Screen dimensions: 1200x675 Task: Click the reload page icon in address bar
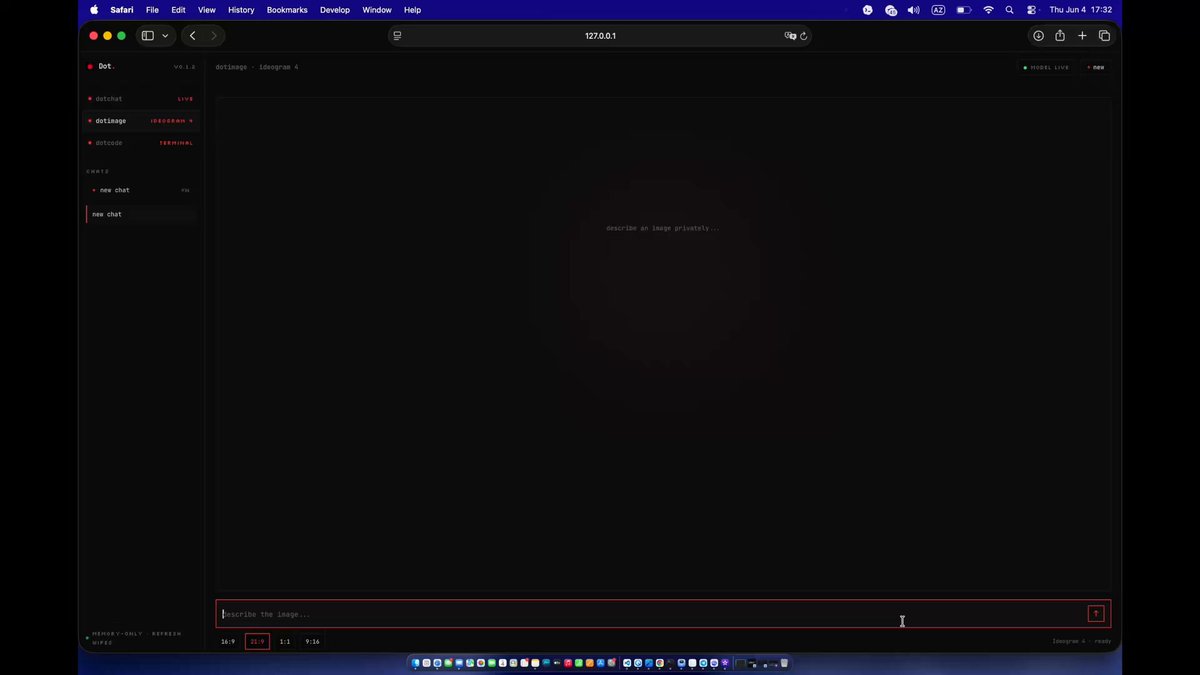coord(803,36)
